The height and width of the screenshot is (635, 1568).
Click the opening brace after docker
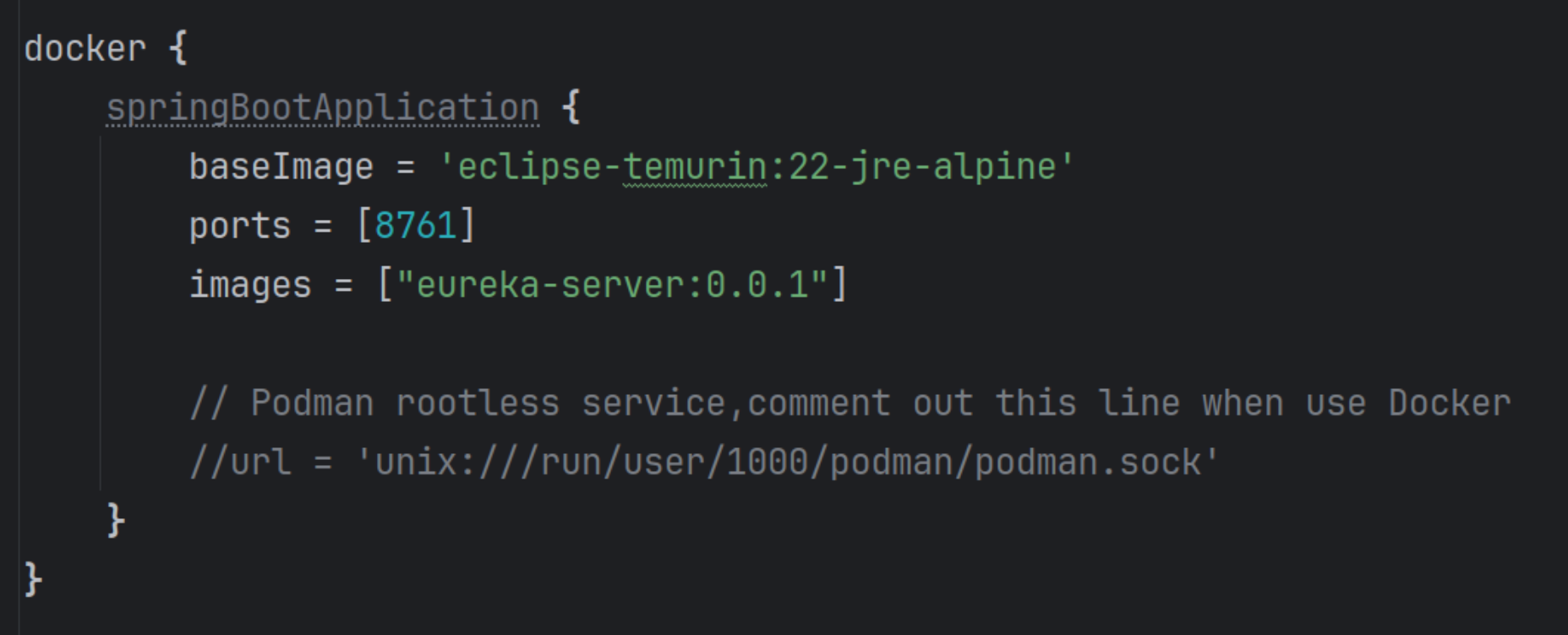tap(178, 49)
